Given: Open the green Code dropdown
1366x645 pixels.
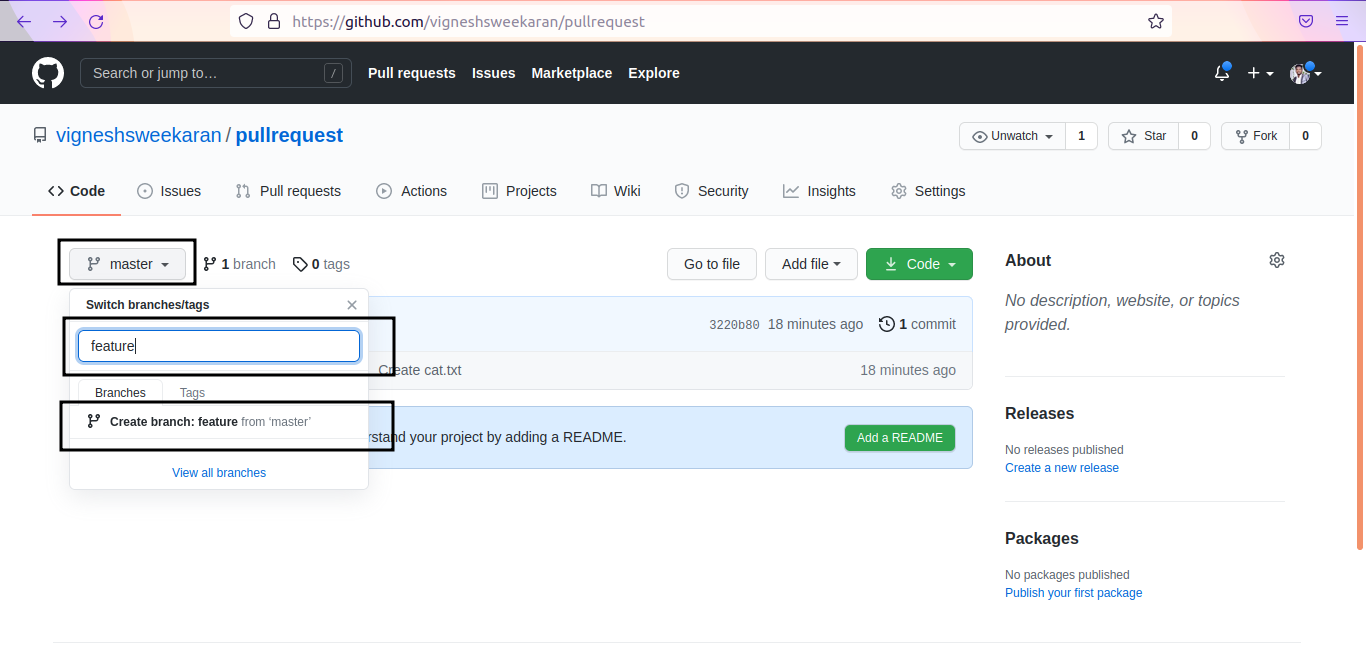Looking at the screenshot, I should point(919,264).
